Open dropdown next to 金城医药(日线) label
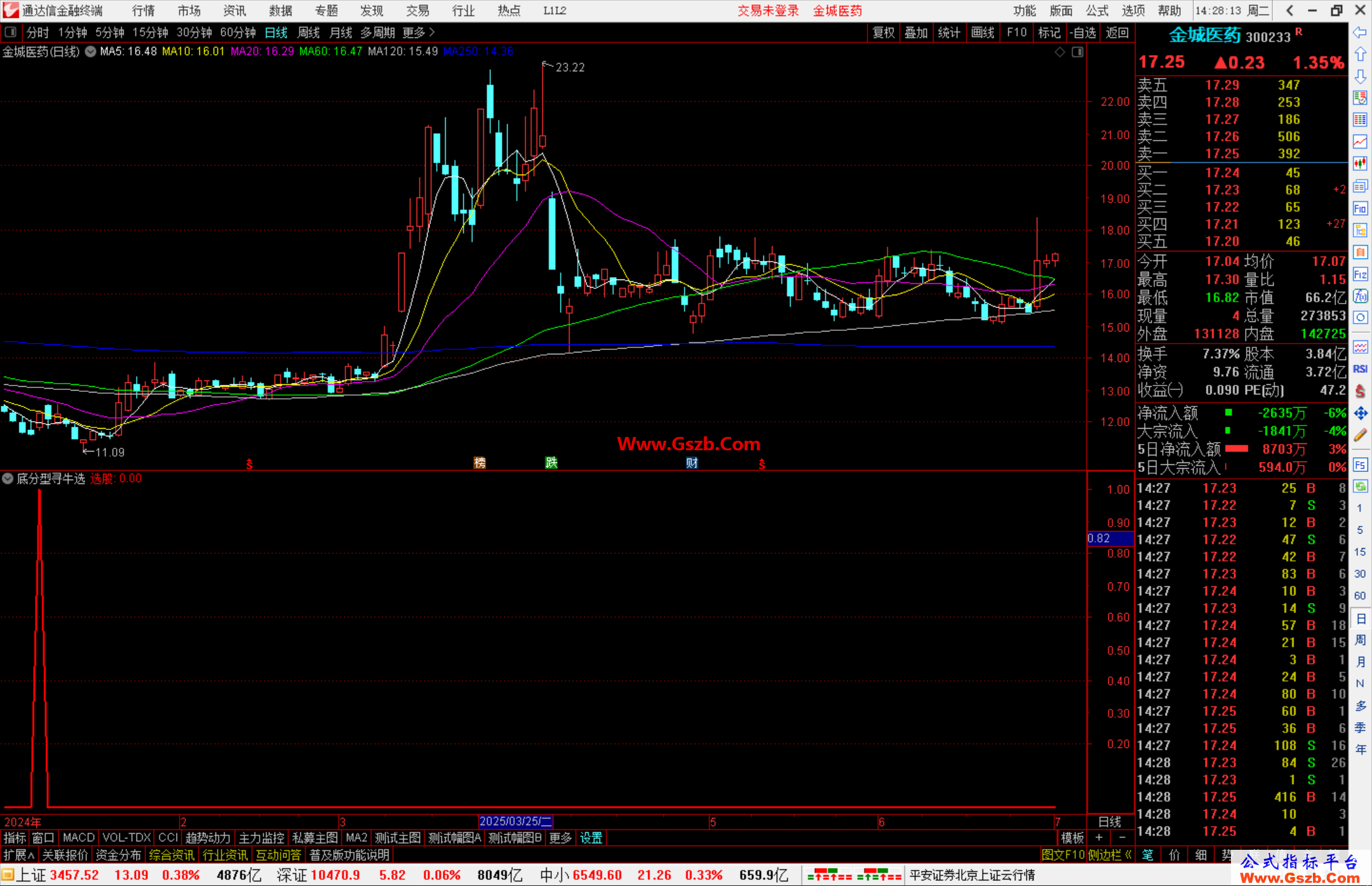This screenshot has width=1372, height=886. coord(90,52)
